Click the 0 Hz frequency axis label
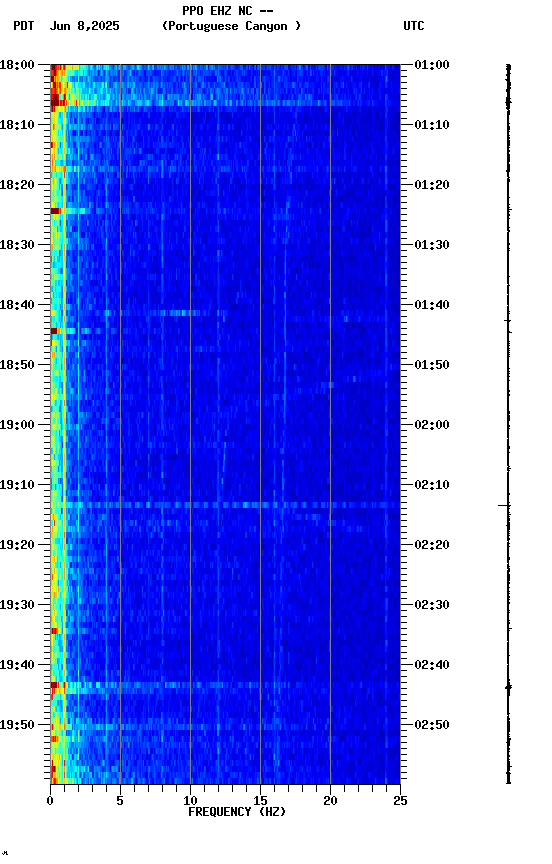 [50, 801]
